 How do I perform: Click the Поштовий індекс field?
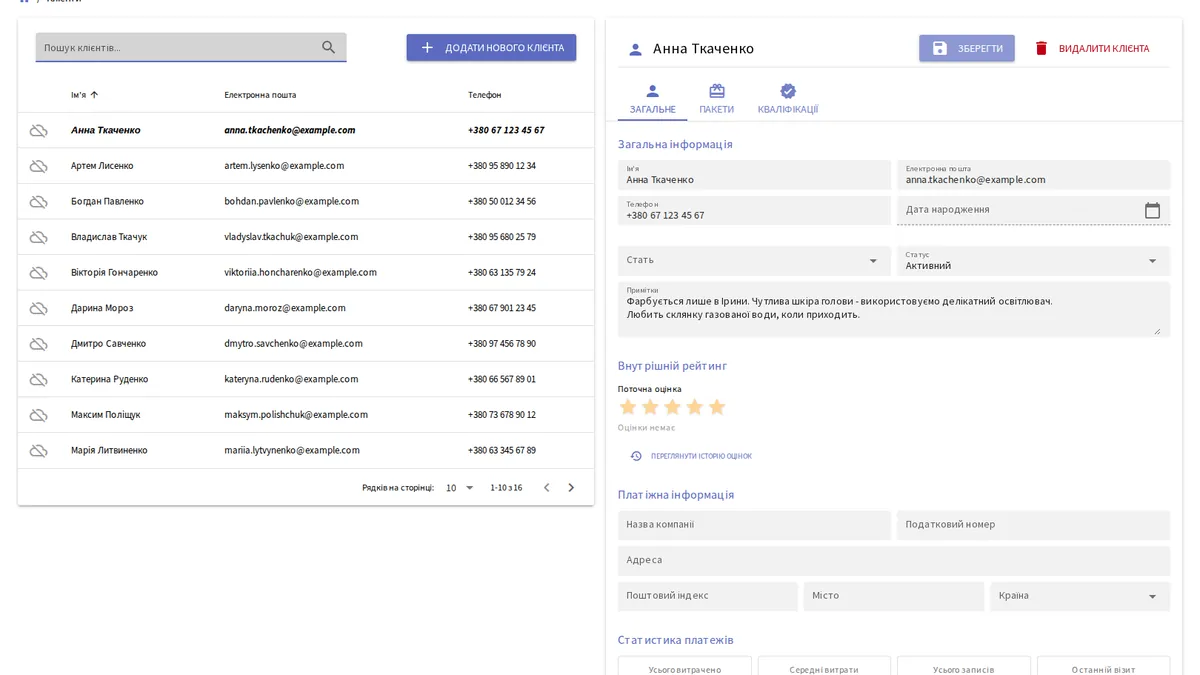coord(708,596)
